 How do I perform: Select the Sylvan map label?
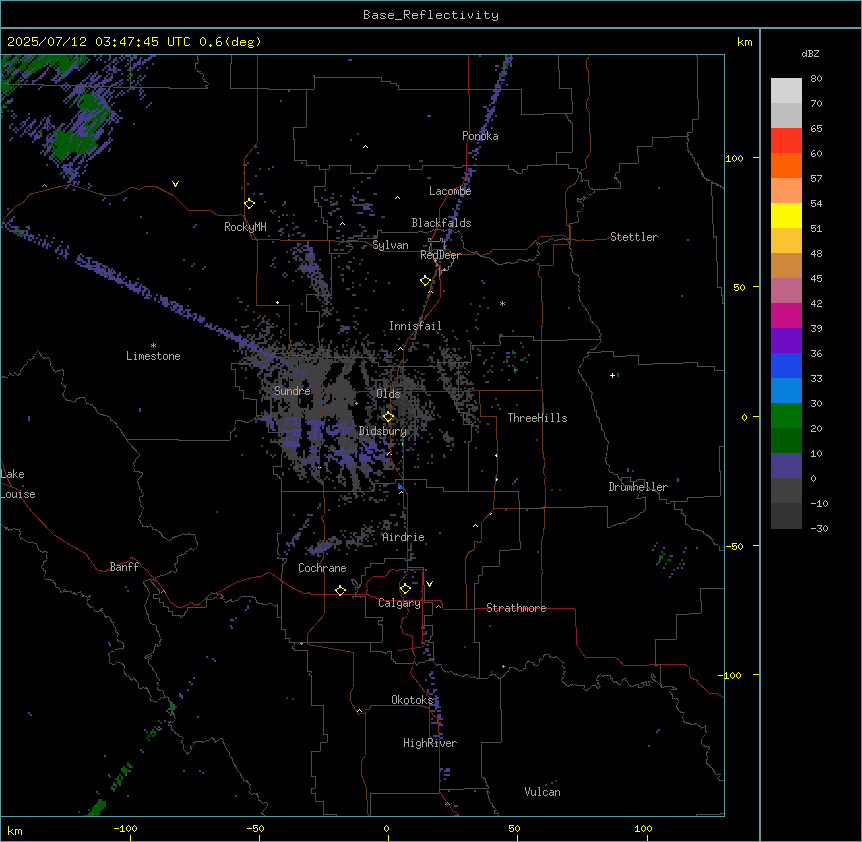click(390, 245)
